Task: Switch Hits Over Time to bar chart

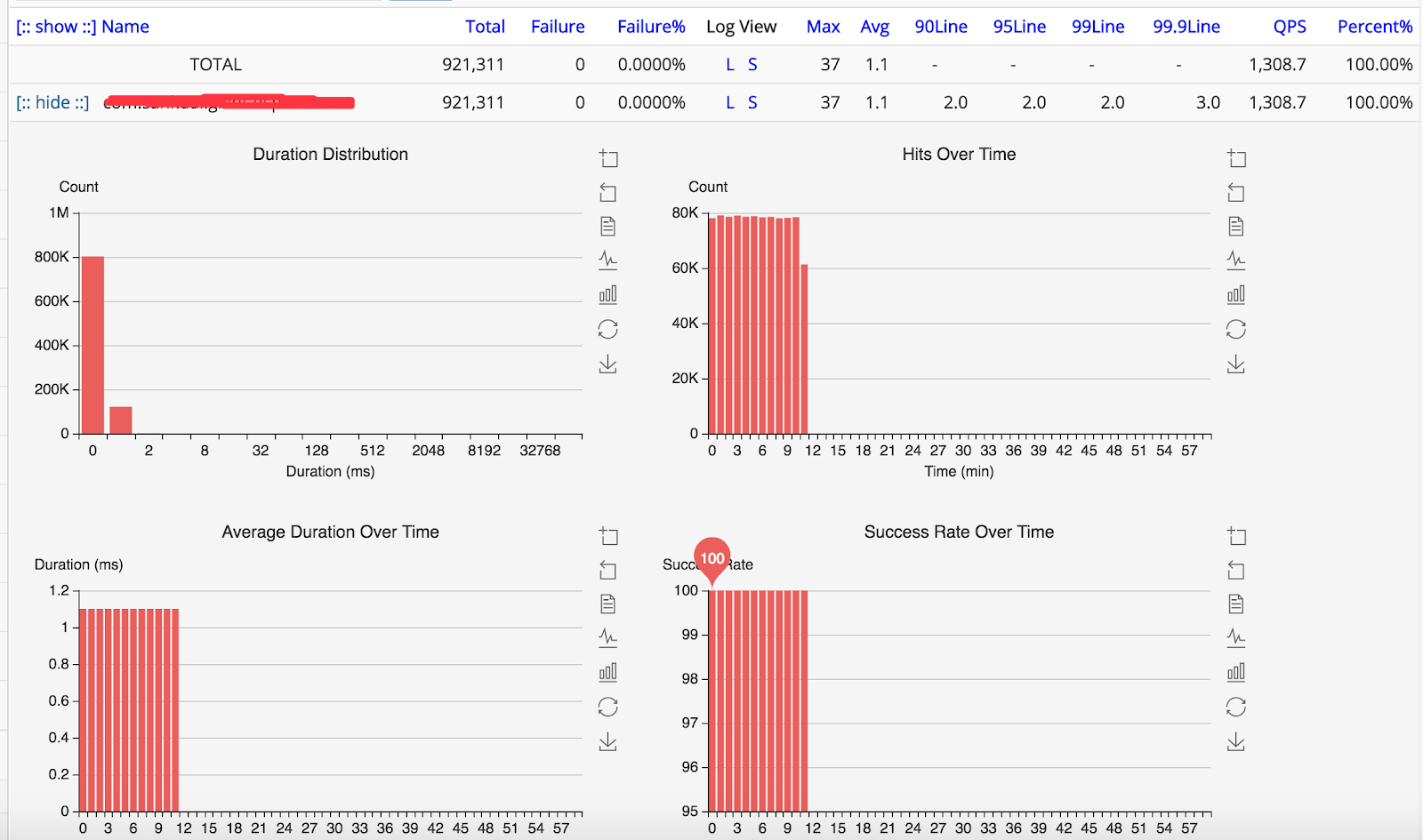Action: pos(1236,294)
